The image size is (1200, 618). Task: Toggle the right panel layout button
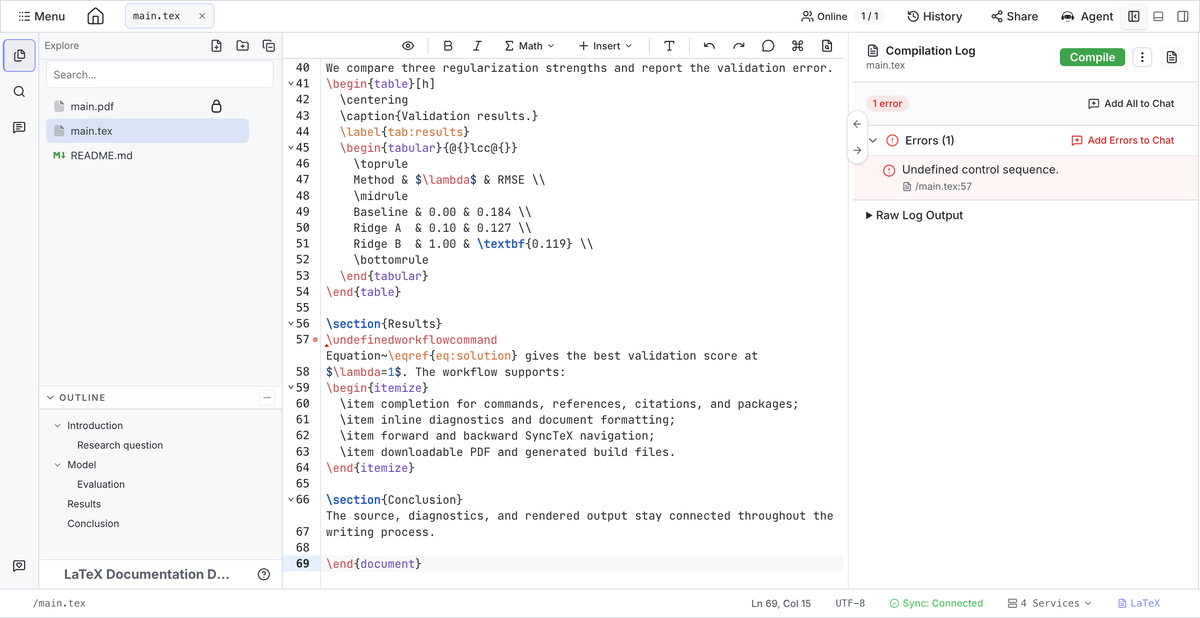click(x=1183, y=16)
